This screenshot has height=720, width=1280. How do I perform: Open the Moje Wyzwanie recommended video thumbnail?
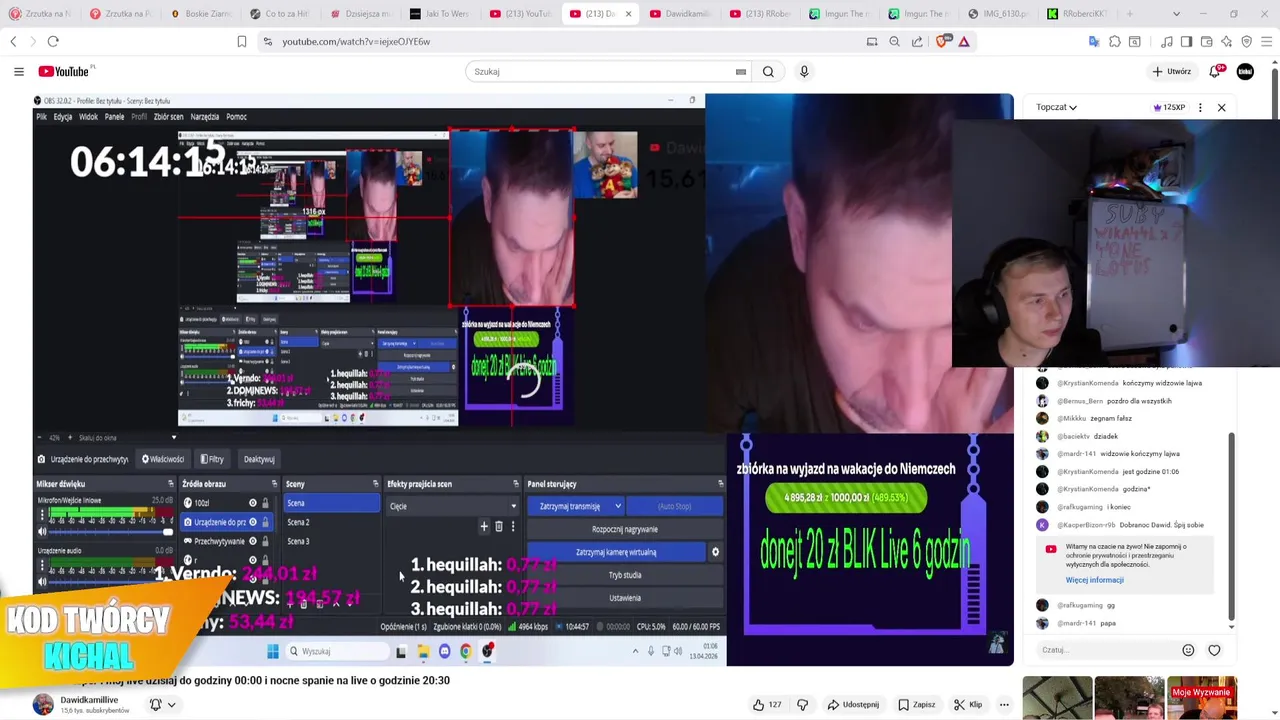[1201, 698]
